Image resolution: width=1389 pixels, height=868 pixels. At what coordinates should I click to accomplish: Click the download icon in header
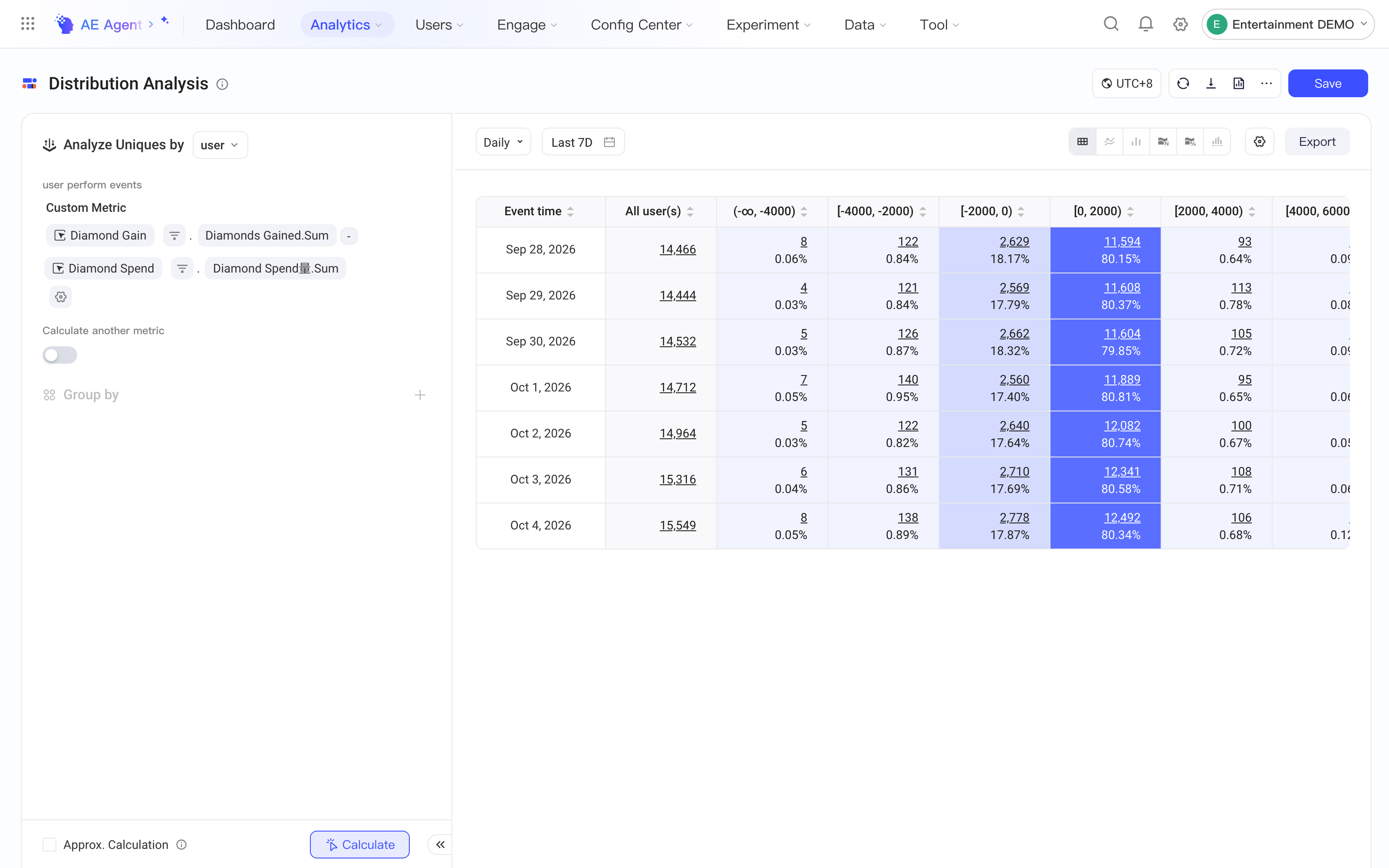pyautogui.click(x=1211, y=84)
